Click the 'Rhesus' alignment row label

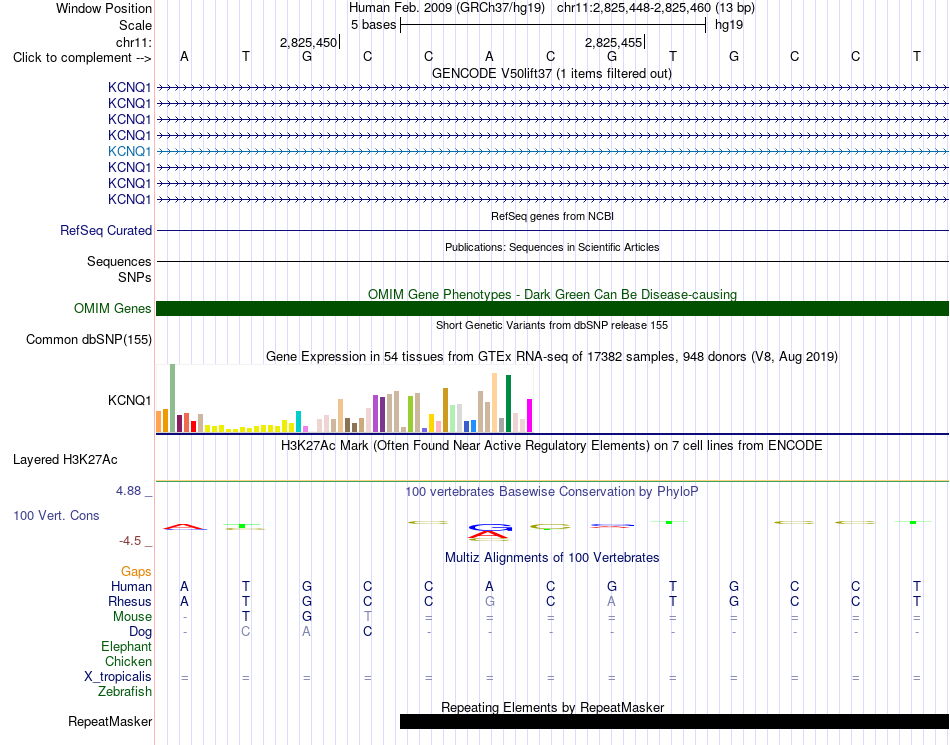130,601
